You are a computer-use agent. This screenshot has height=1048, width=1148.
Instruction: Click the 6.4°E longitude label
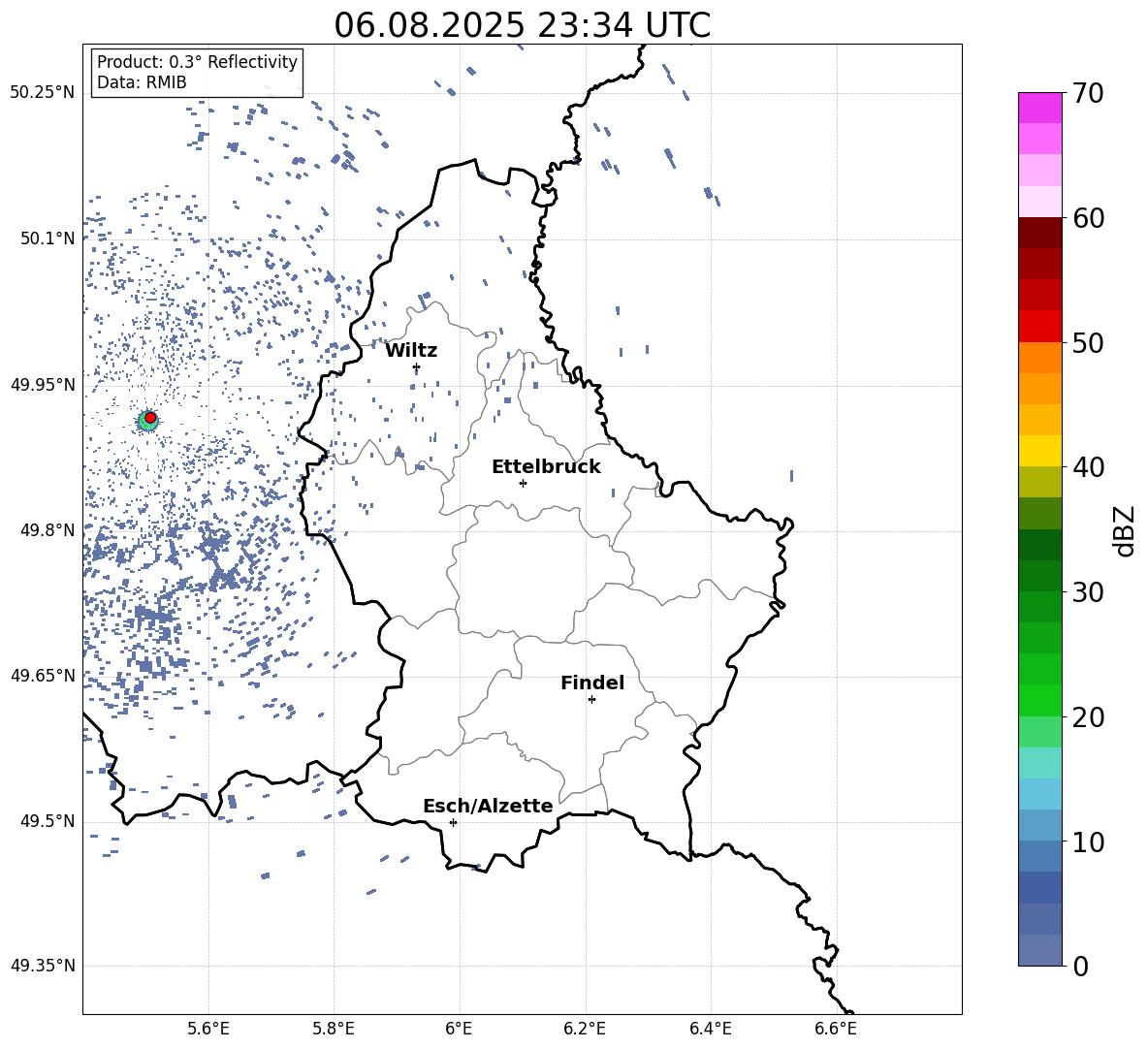click(x=710, y=1029)
